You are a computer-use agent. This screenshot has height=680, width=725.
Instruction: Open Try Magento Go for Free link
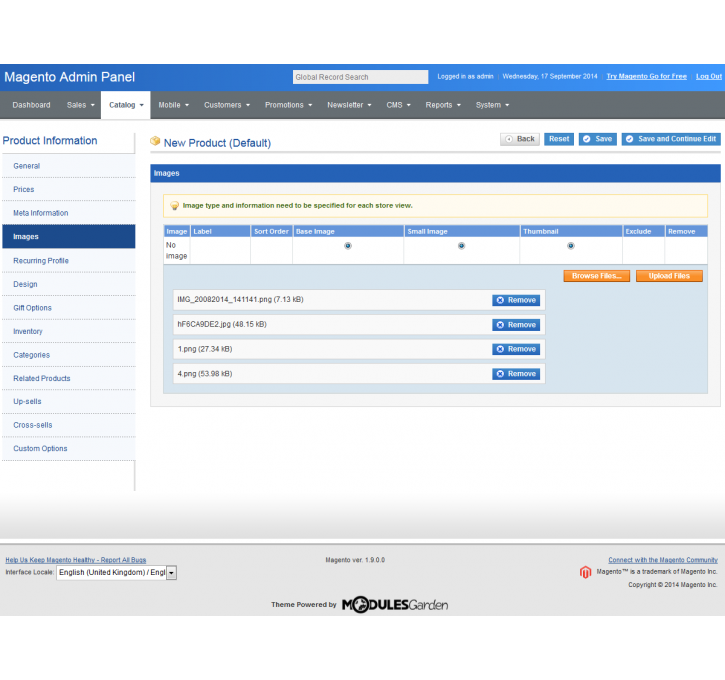click(646, 77)
